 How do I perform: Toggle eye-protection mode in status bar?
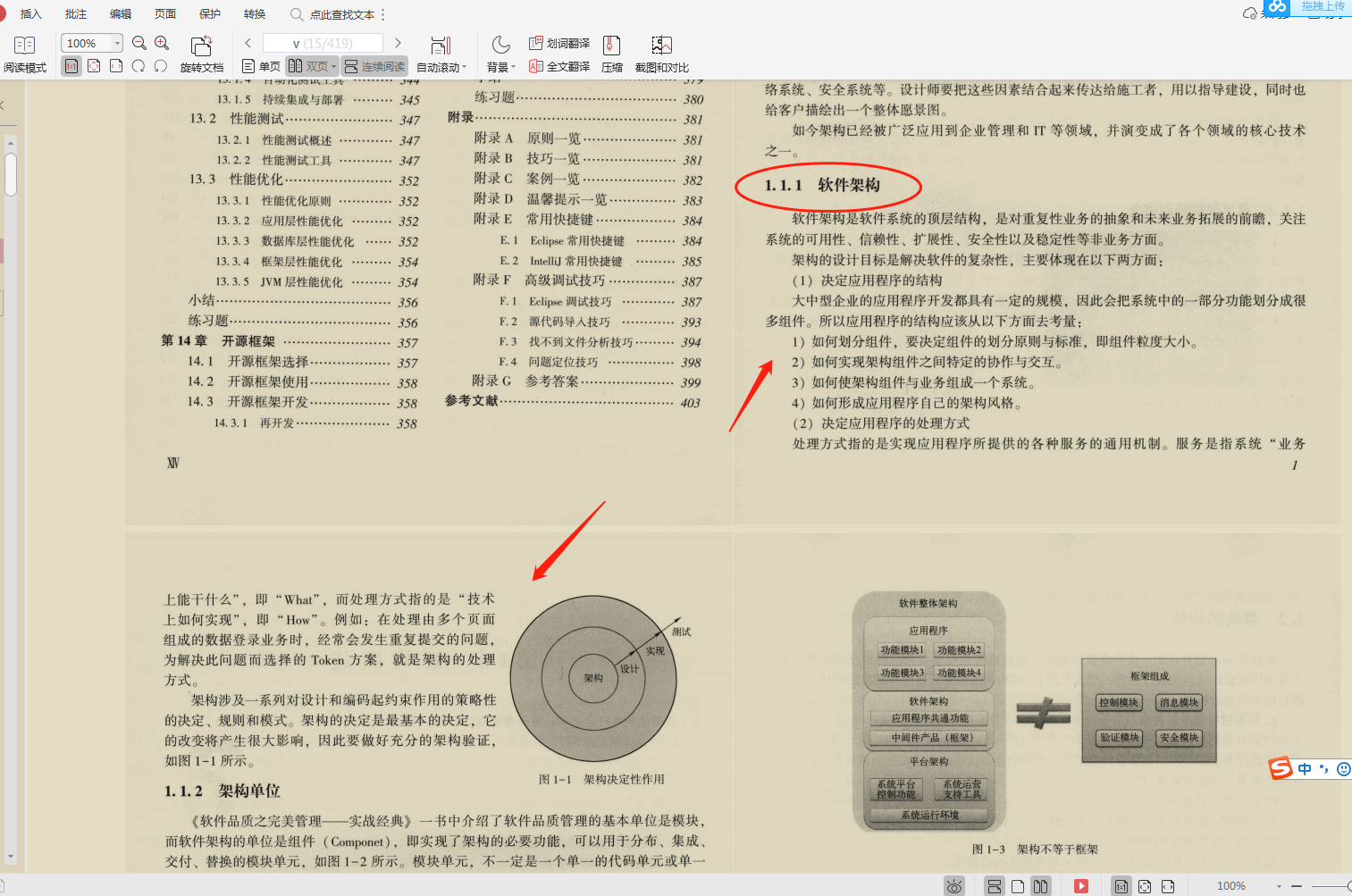(x=955, y=885)
